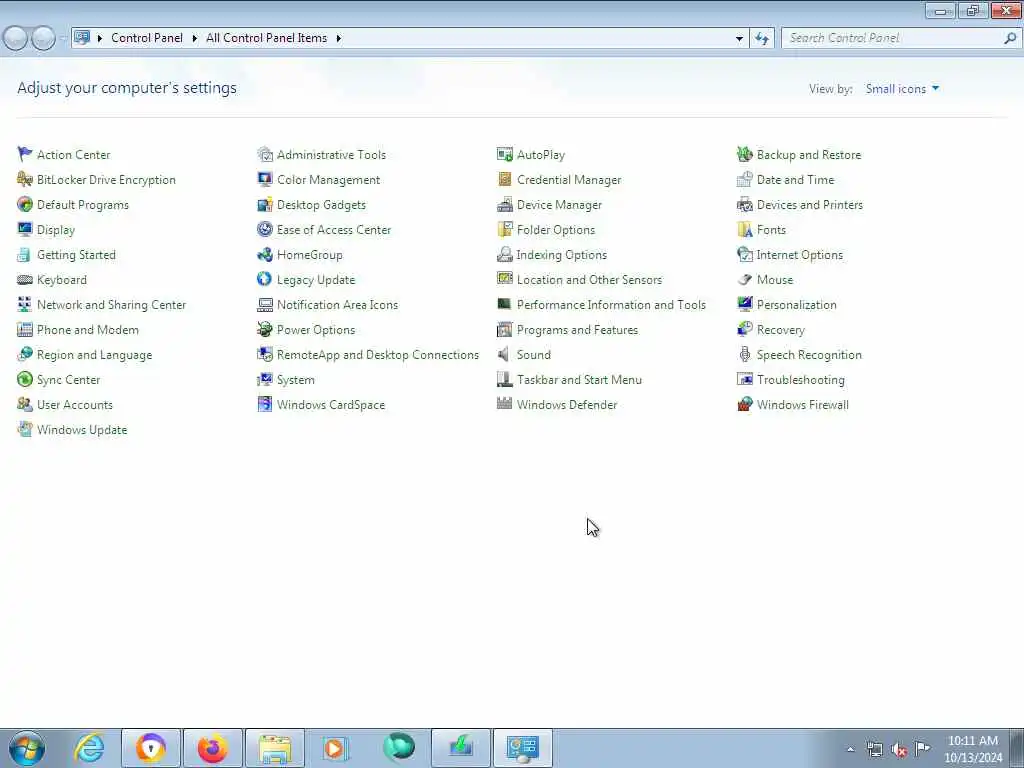
Task: Open Region and Language link
Action: [x=95, y=355]
